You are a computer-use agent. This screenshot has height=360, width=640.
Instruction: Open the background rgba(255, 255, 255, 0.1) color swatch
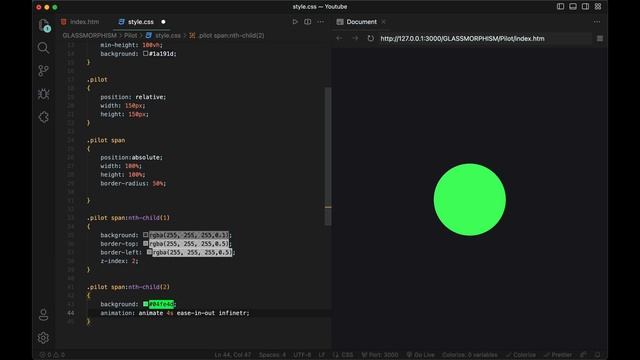(x=145, y=235)
